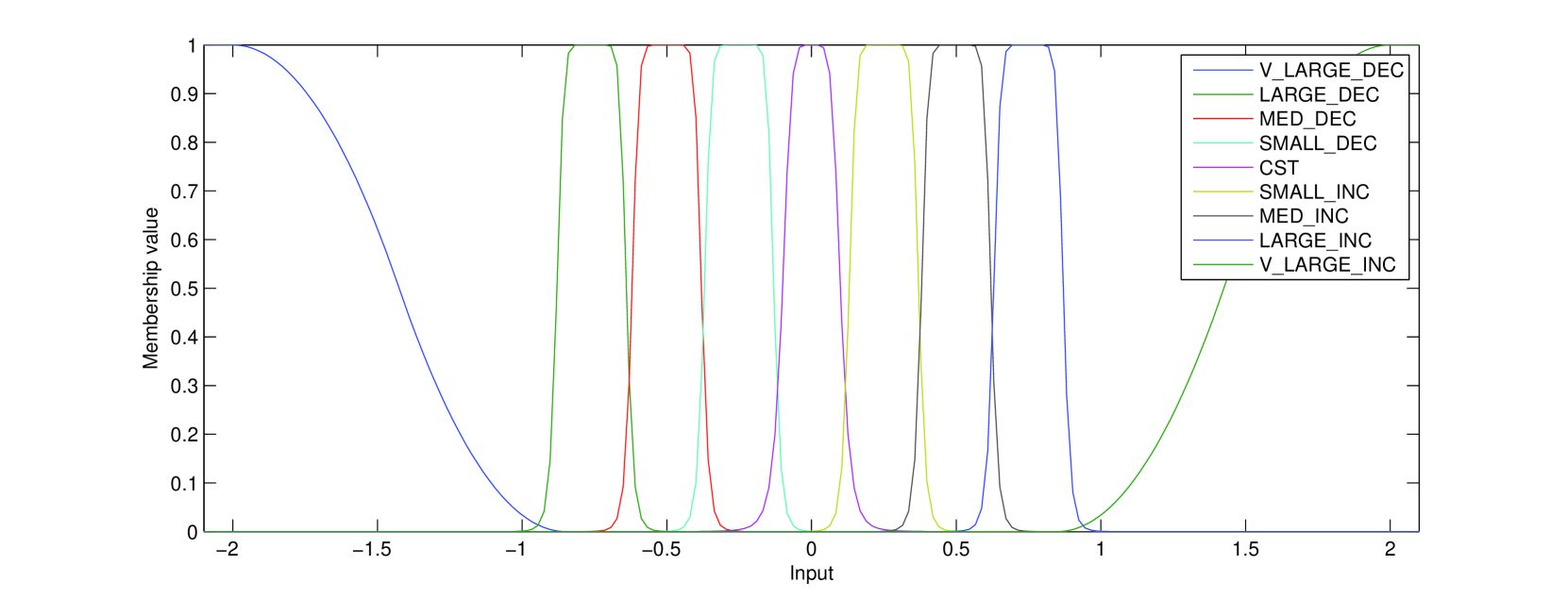Click the yellow line sample beside SMALL_INC
Image resolution: width=1568 pixels, height=599 pixels.
[1222, 192]
